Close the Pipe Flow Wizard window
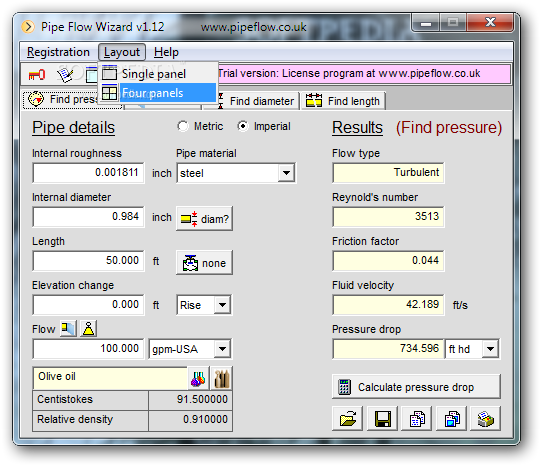The image size is (541, 466). [x=490, y=23]
